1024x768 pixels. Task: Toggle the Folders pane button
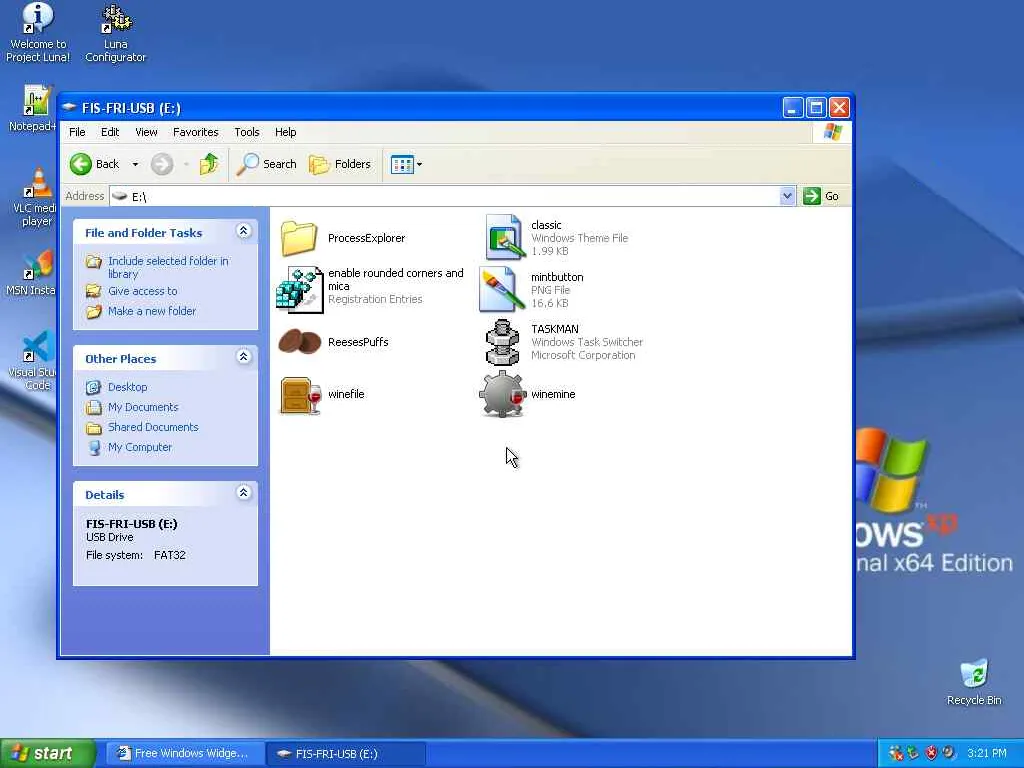[340, 164]
